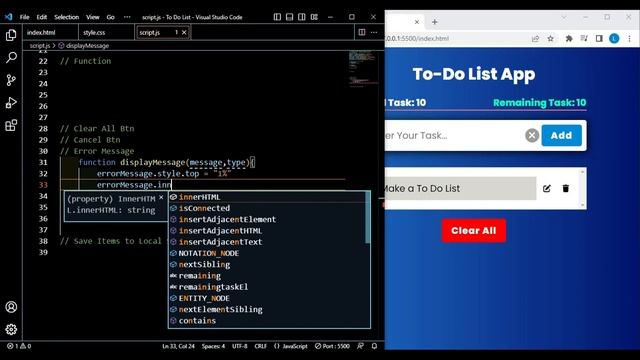The image size is (640, 360).
Task: Open the File menu
Action: (24, 17)
